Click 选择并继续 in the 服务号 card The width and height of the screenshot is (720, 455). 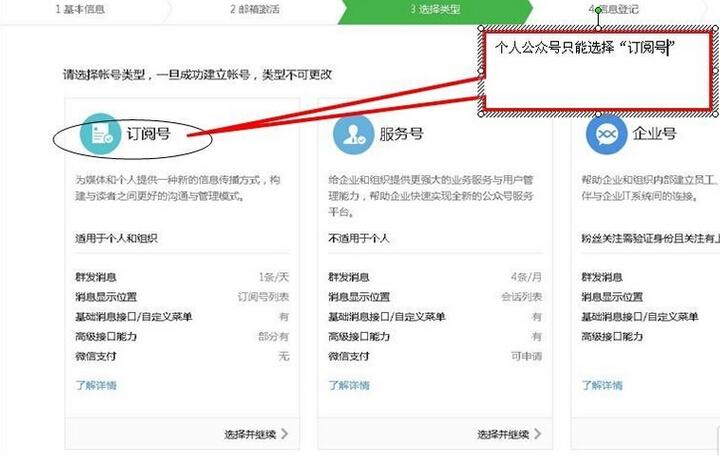click(509, 434)
